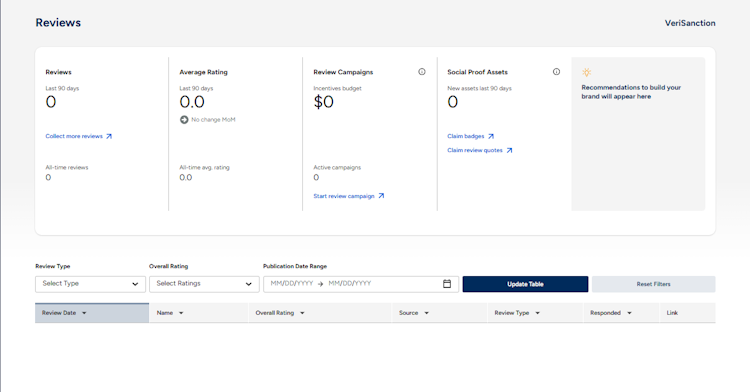Click the Recommendations to build your brand text

(x=631, y=92)
